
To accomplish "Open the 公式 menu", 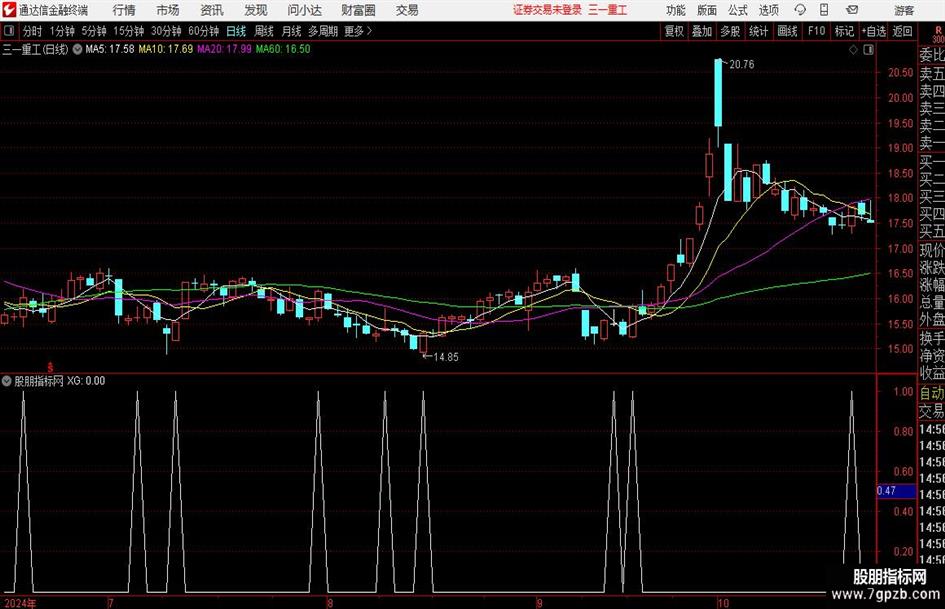I will (738, 10).
